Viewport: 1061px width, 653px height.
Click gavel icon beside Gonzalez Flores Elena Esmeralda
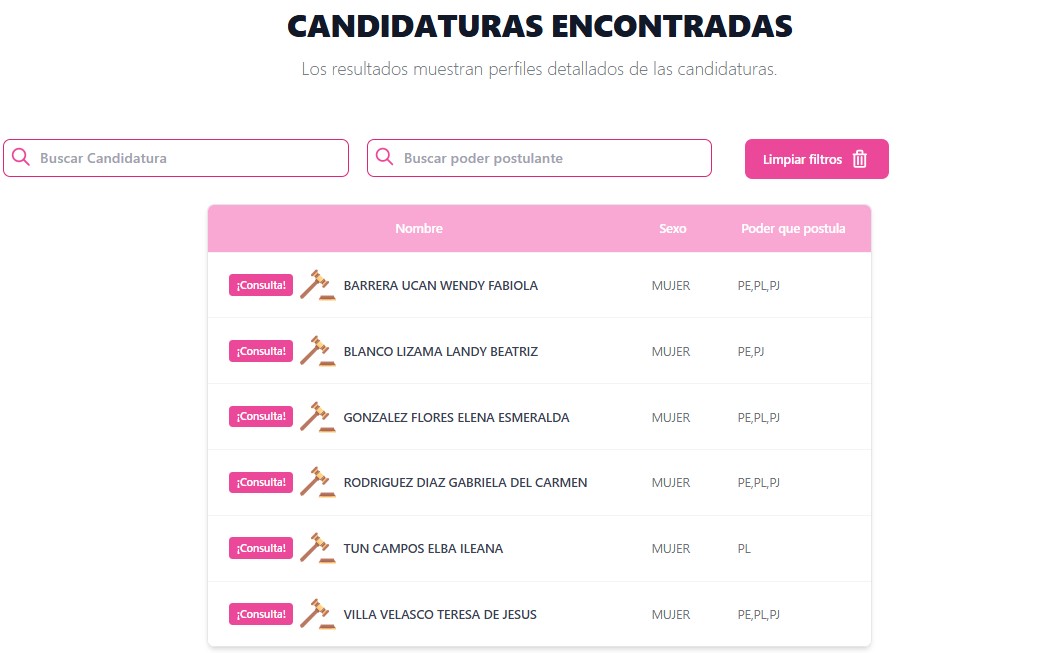[x=317, y=417]
